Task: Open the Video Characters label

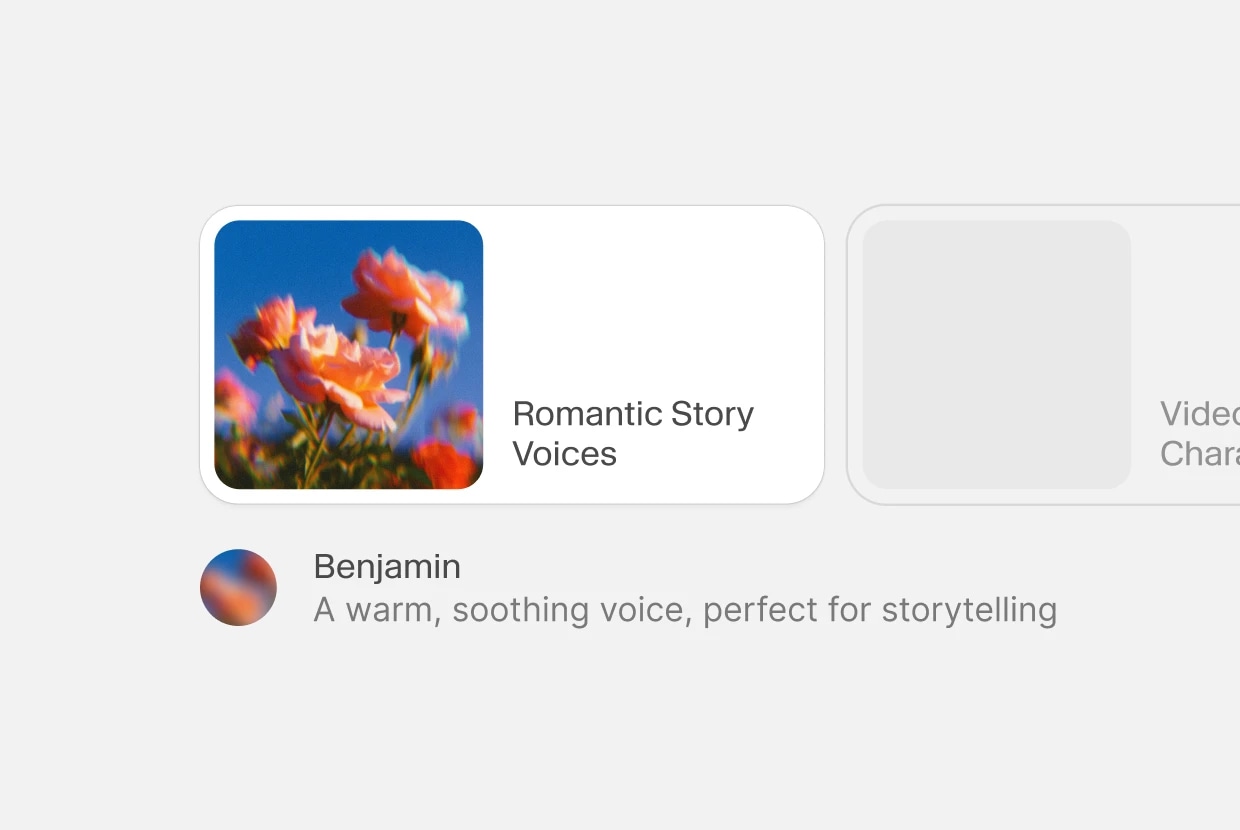Action: (x=1198, y=433)
